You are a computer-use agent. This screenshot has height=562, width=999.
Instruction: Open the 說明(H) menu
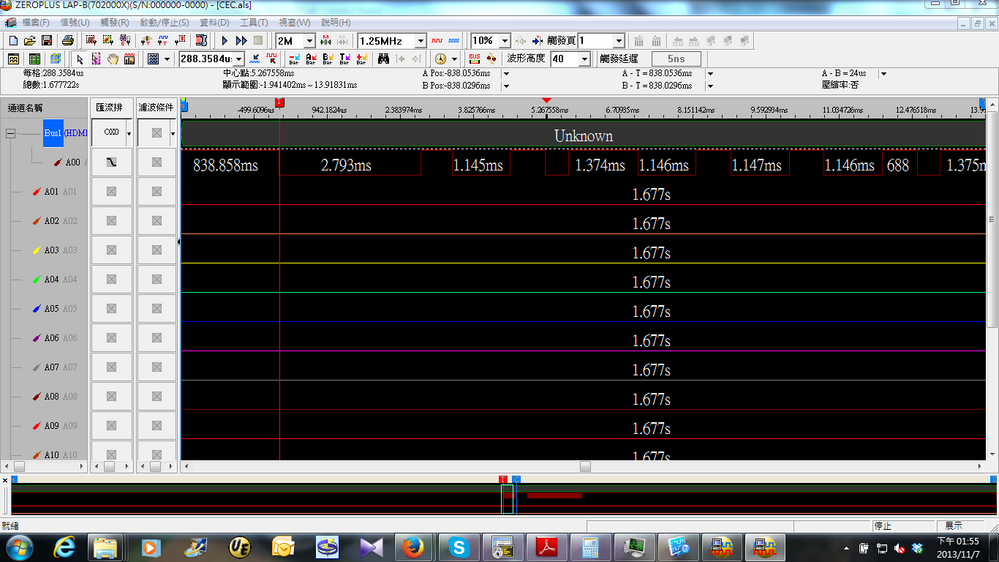(336, 22)
